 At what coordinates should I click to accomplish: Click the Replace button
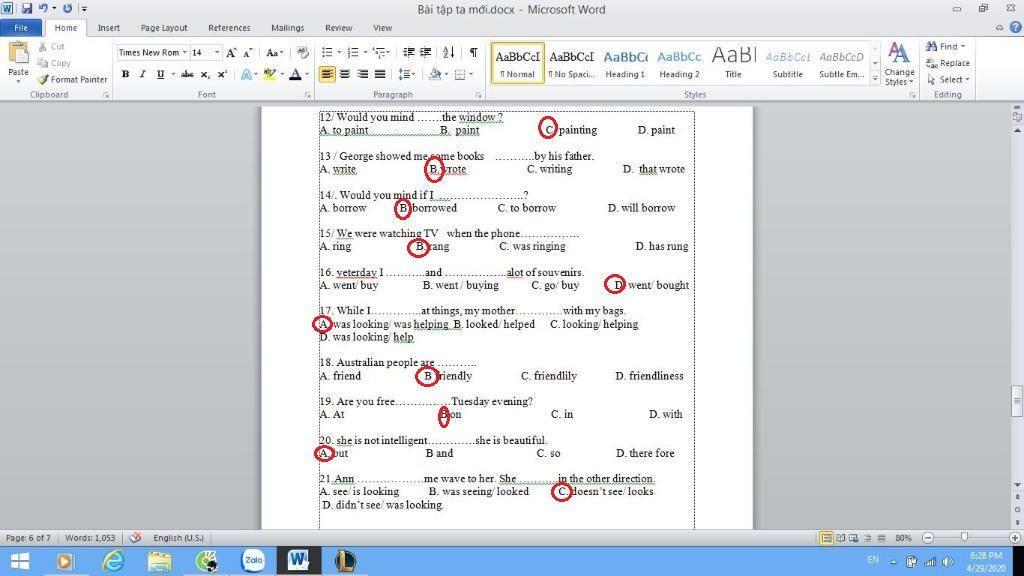tap(948, 63)
